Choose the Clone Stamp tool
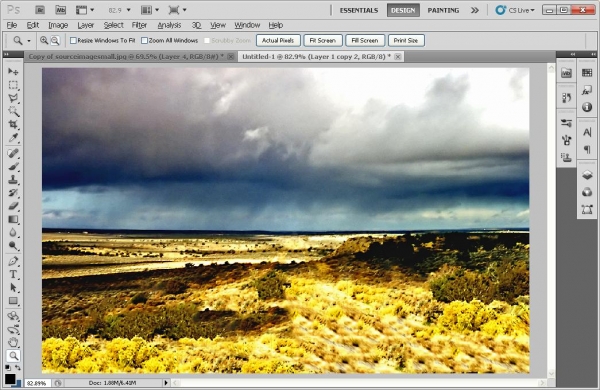Screen dimensions: 600x390 point(13,179)
